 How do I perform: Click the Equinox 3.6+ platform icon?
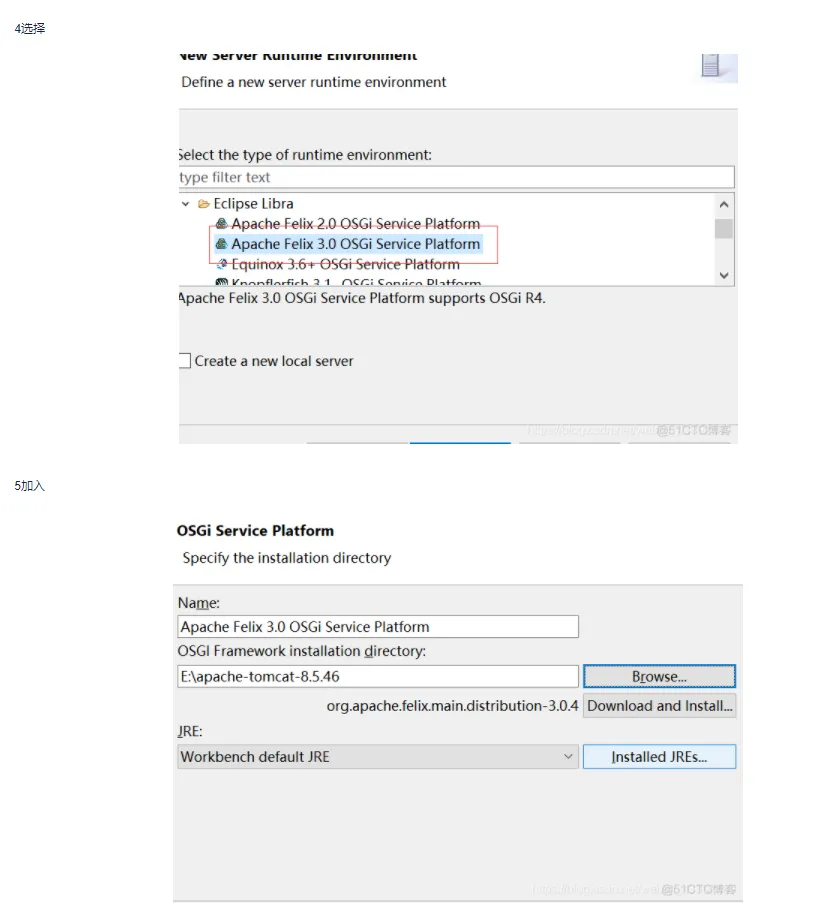coord(222,265)
